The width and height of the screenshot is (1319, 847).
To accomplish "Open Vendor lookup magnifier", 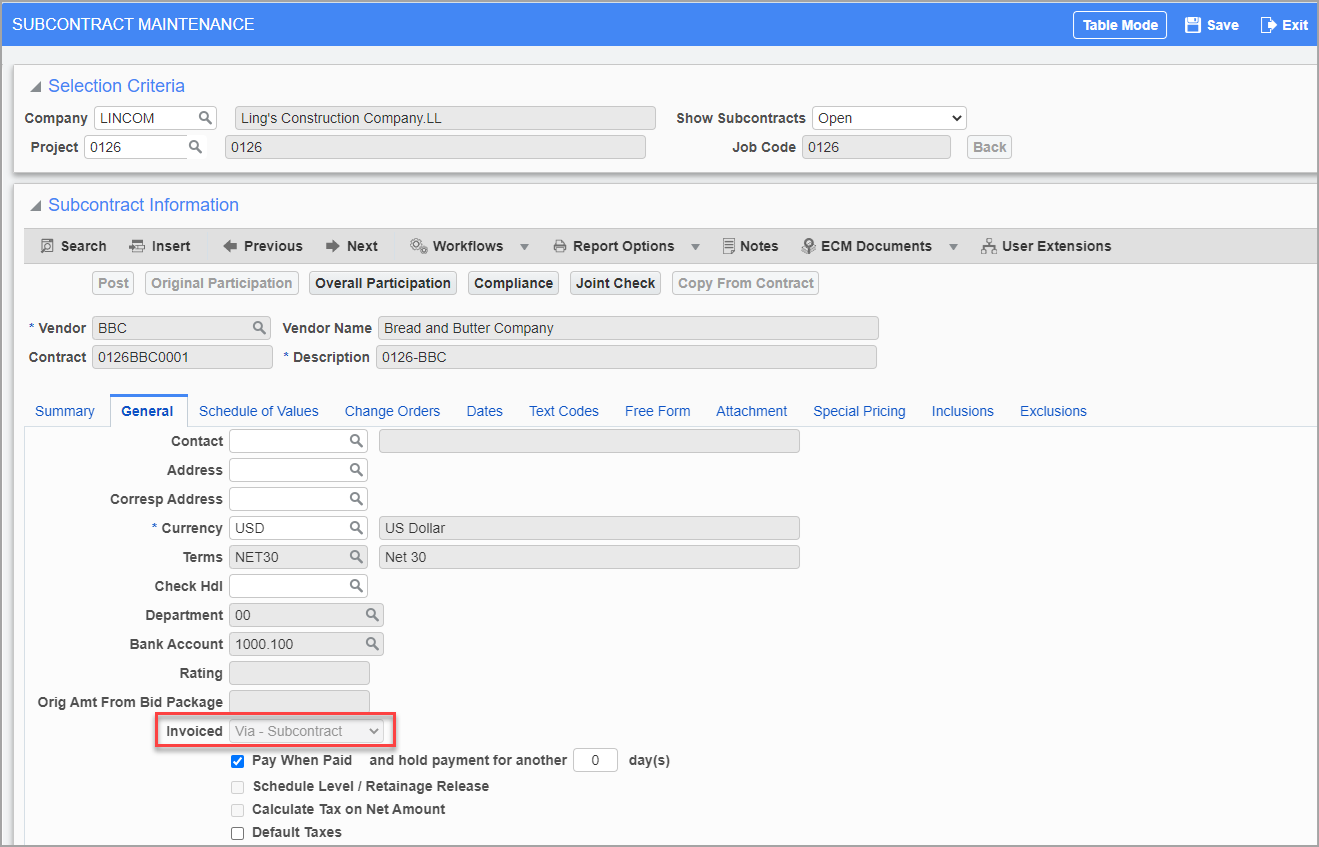I will 259,327.
